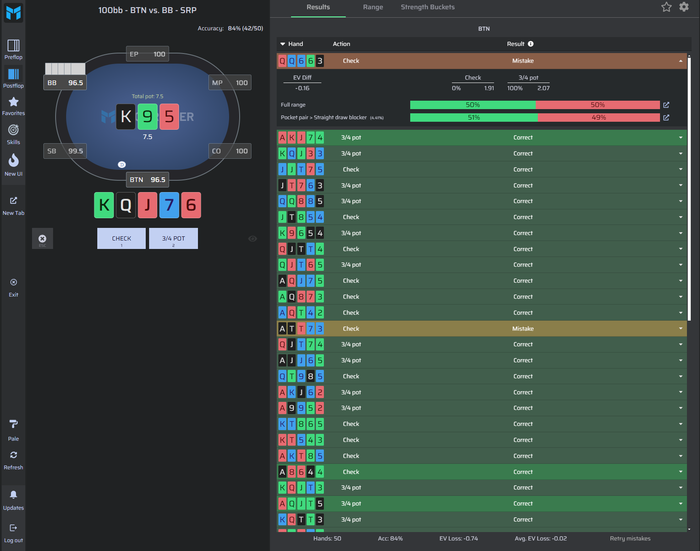700x551 pixels.
Task: Switch to the Range tab
Action: [373, 7]
